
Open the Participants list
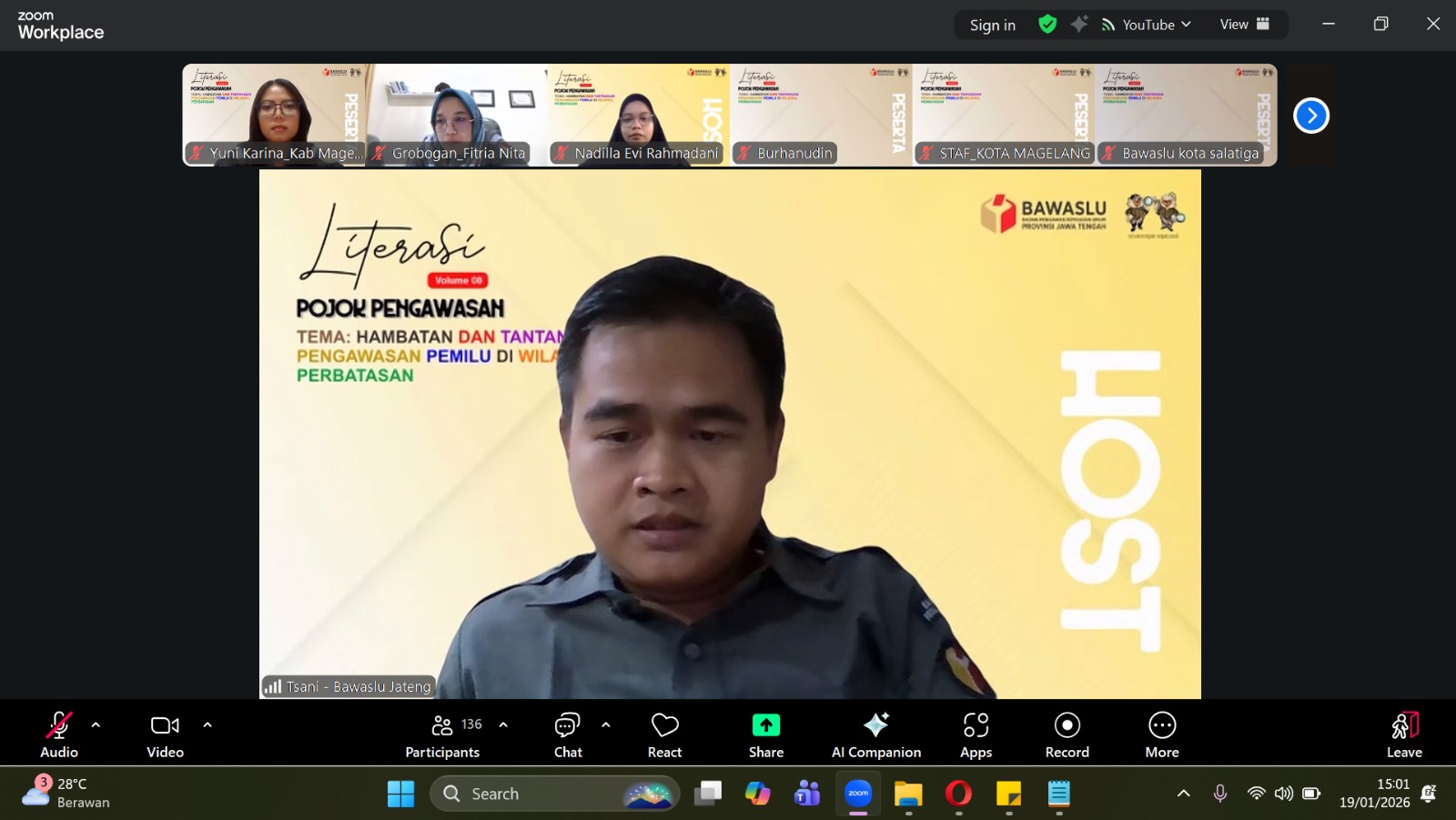click(443, 734)
